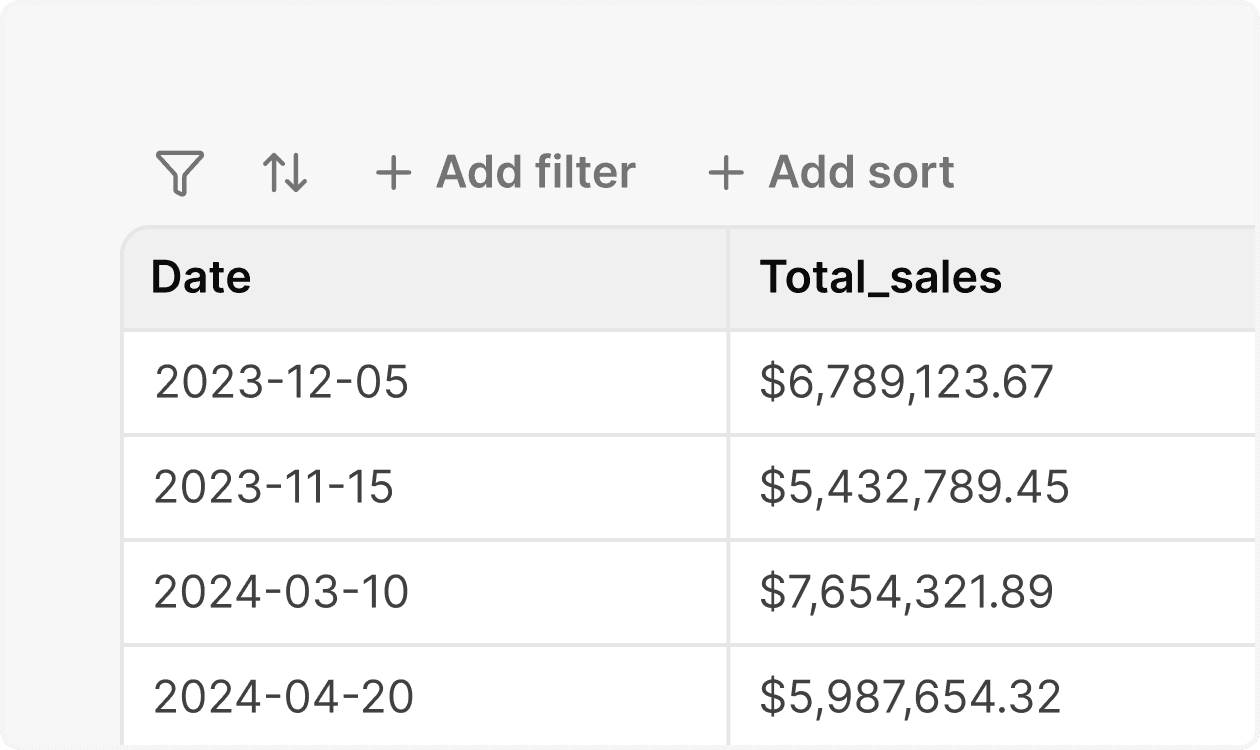The height and width of the screenshot is (750, 1260).
Task: Select the 2023-12-05 date cell
Action: 281,383
